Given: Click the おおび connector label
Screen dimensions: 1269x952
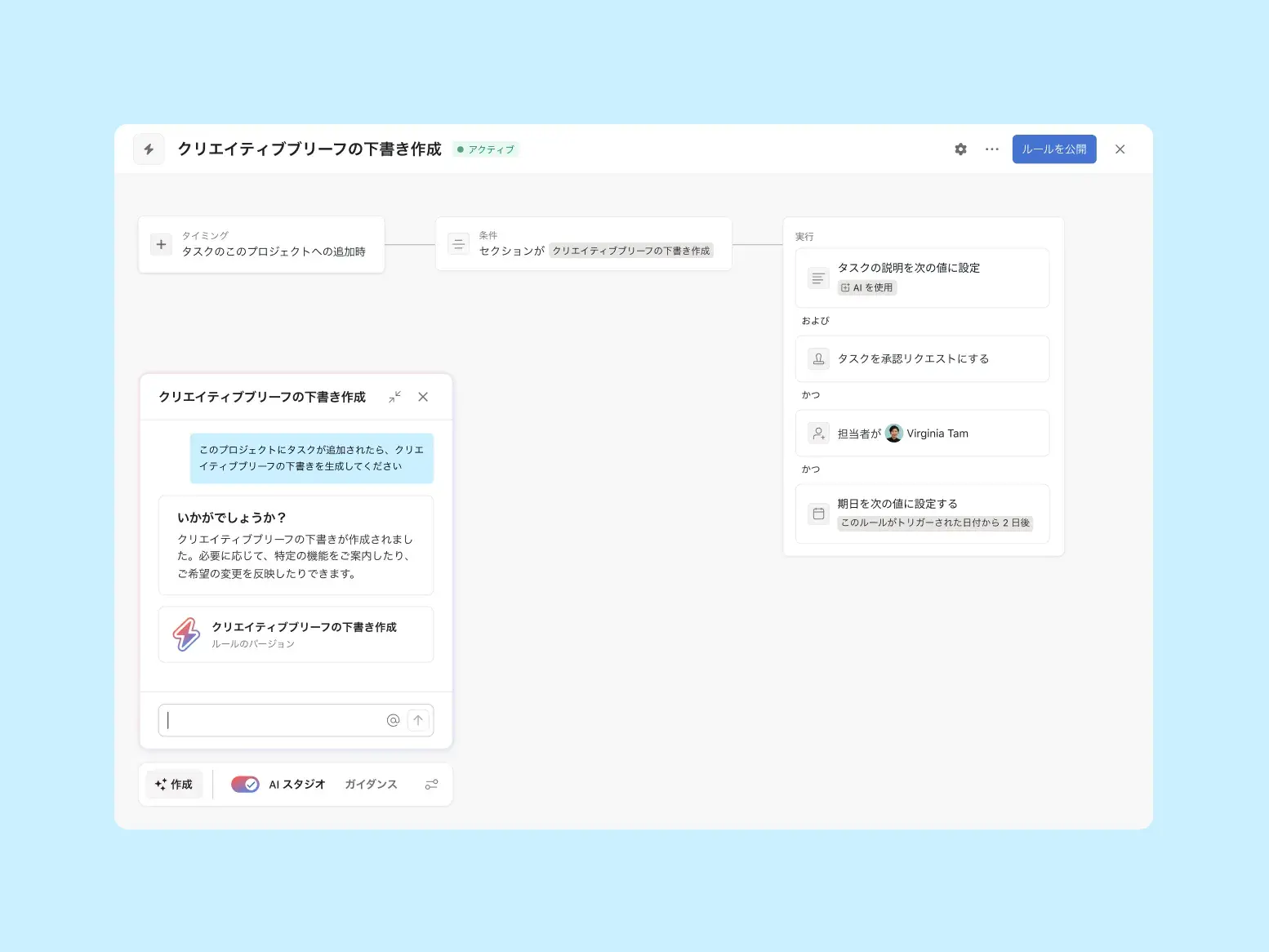Looking at the screenshot, I should [x=815, y=321].
